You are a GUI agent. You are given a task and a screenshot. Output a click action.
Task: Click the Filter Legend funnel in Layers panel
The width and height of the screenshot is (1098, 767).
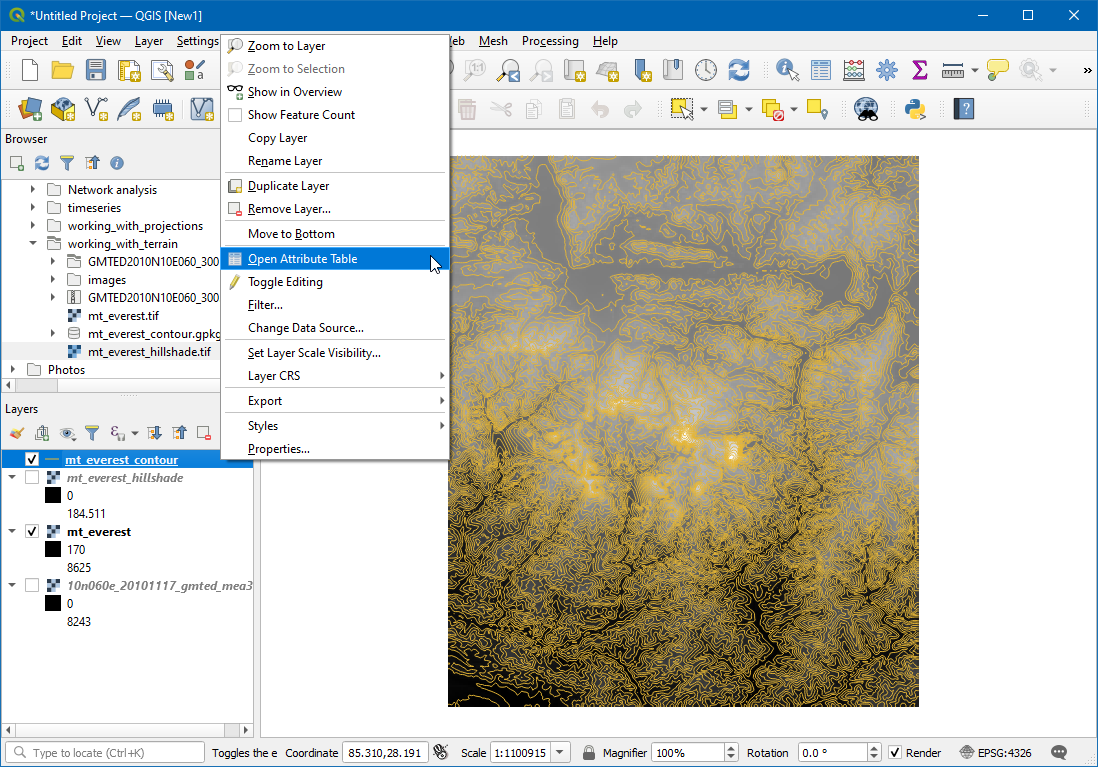[92, 433]
